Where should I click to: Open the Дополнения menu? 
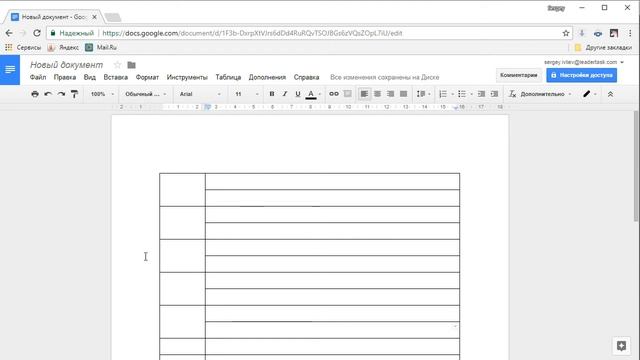[x=267, y=77]
